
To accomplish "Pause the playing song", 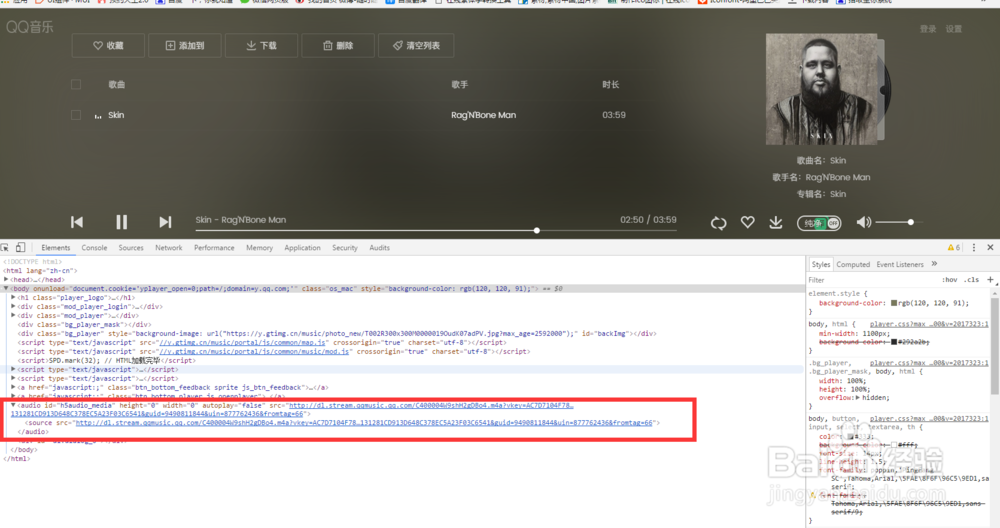I will (121, 221).
